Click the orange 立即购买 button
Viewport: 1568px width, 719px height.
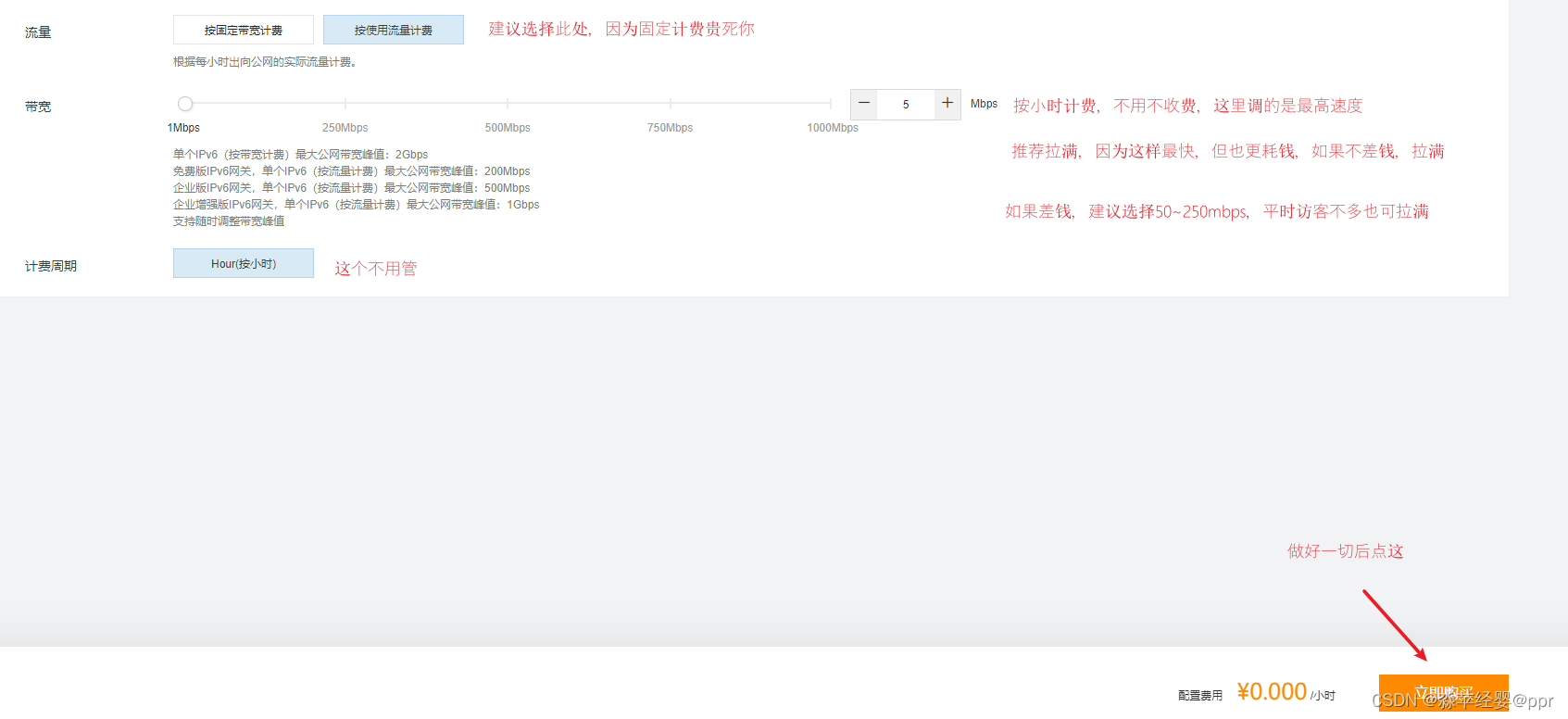(x=1443, y=693)
